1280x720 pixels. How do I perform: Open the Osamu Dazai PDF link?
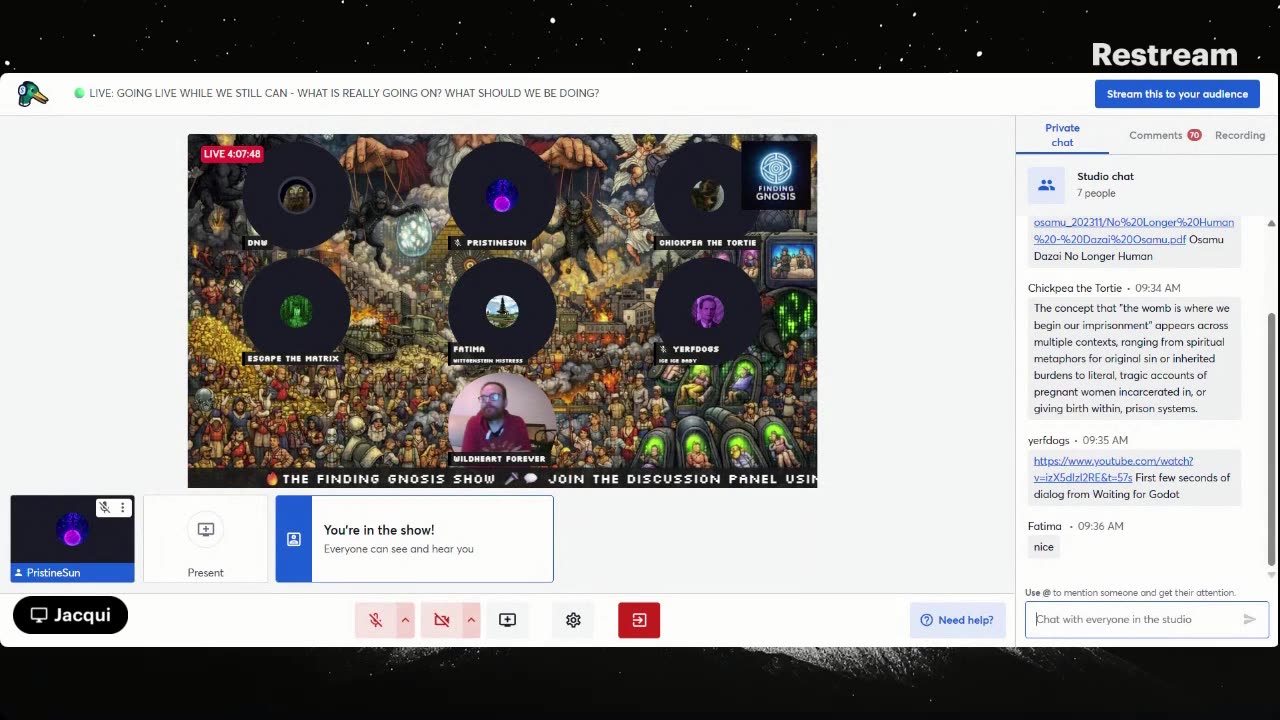[x=1134, y=231]
